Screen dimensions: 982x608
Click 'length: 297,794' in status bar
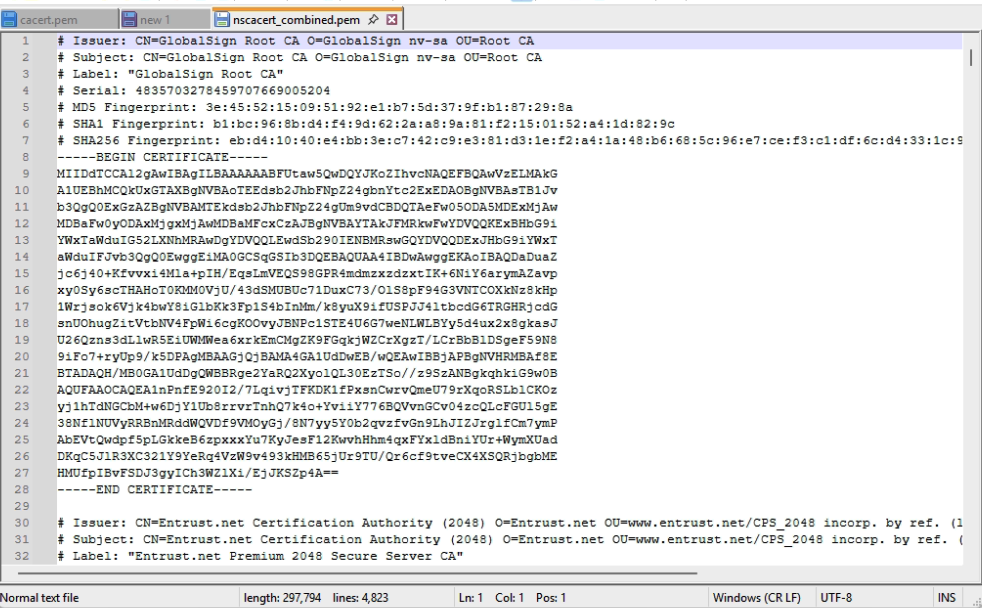pos(282,597)
